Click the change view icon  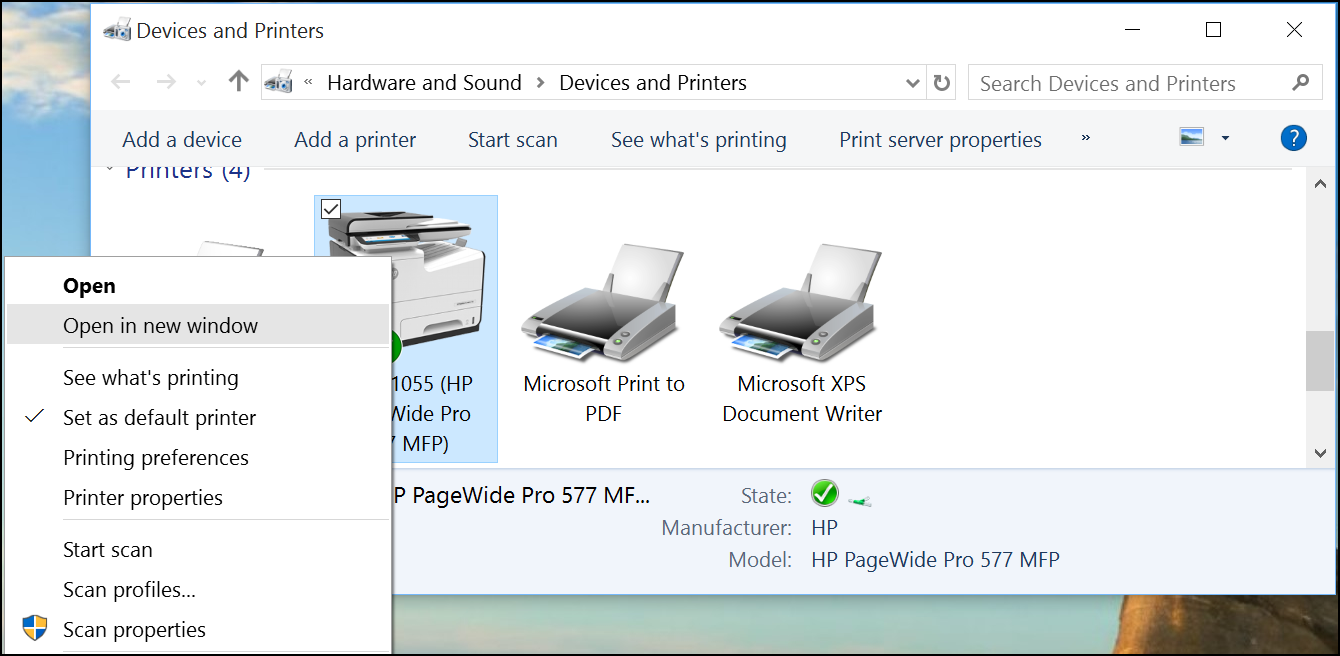1191,137
